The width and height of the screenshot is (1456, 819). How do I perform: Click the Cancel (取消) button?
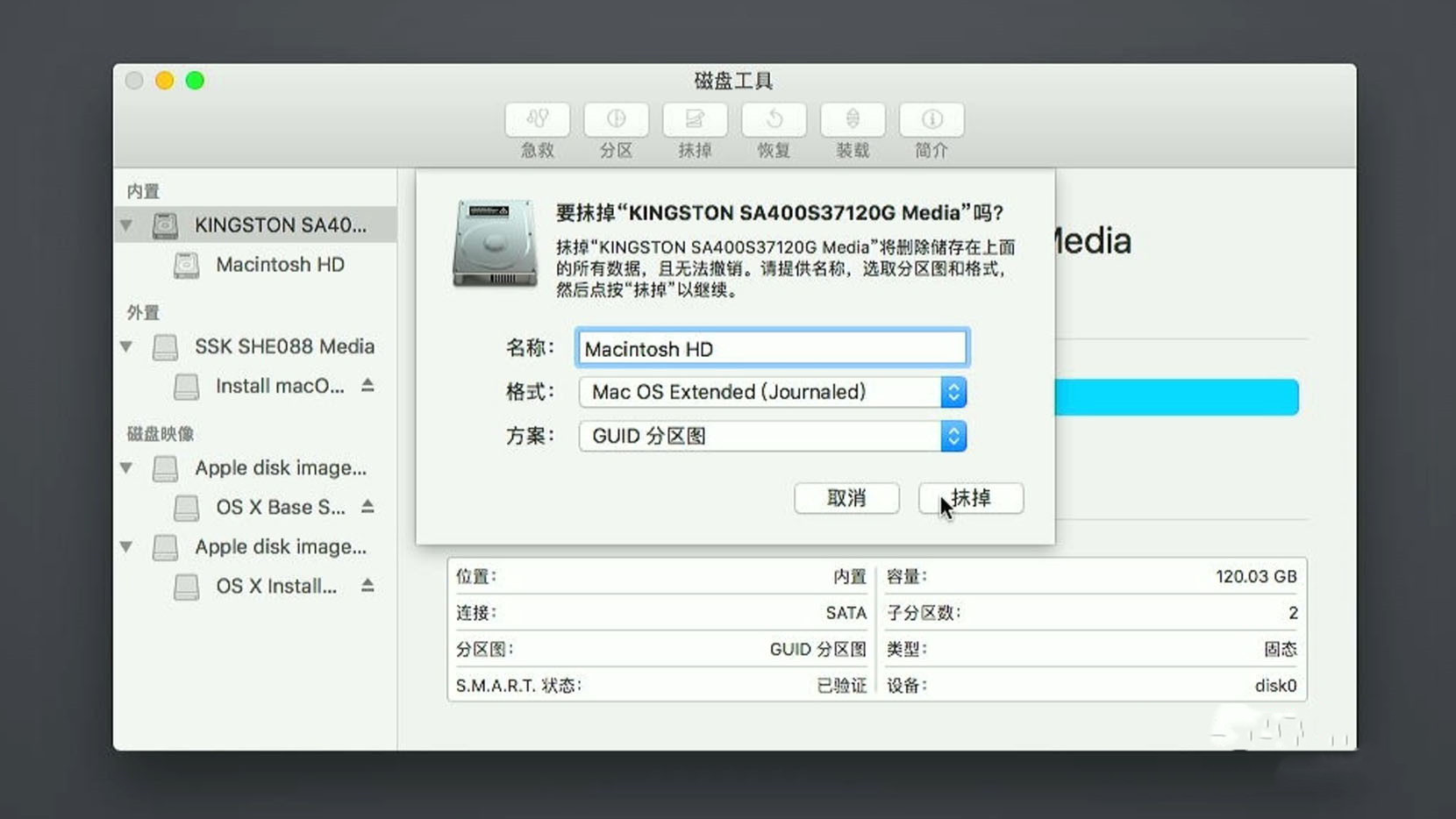click(846, 498)
